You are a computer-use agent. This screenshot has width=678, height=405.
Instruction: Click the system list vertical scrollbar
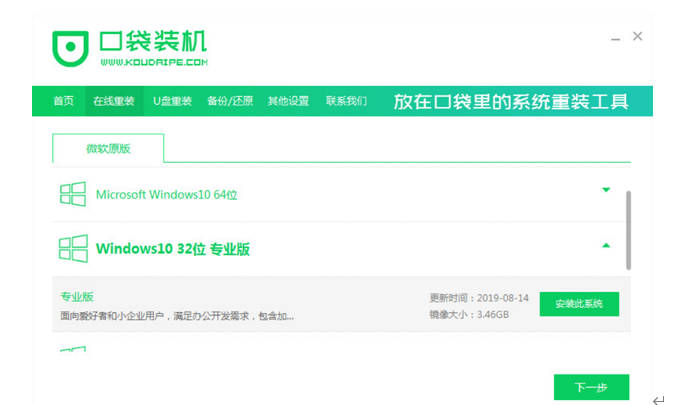[628, 230]
